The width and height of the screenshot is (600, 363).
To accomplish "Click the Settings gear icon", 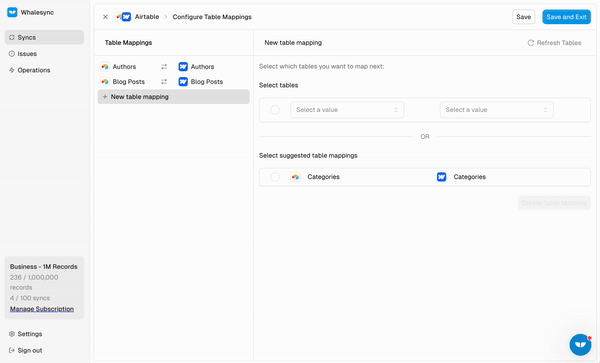I will [x=12, y=334].
